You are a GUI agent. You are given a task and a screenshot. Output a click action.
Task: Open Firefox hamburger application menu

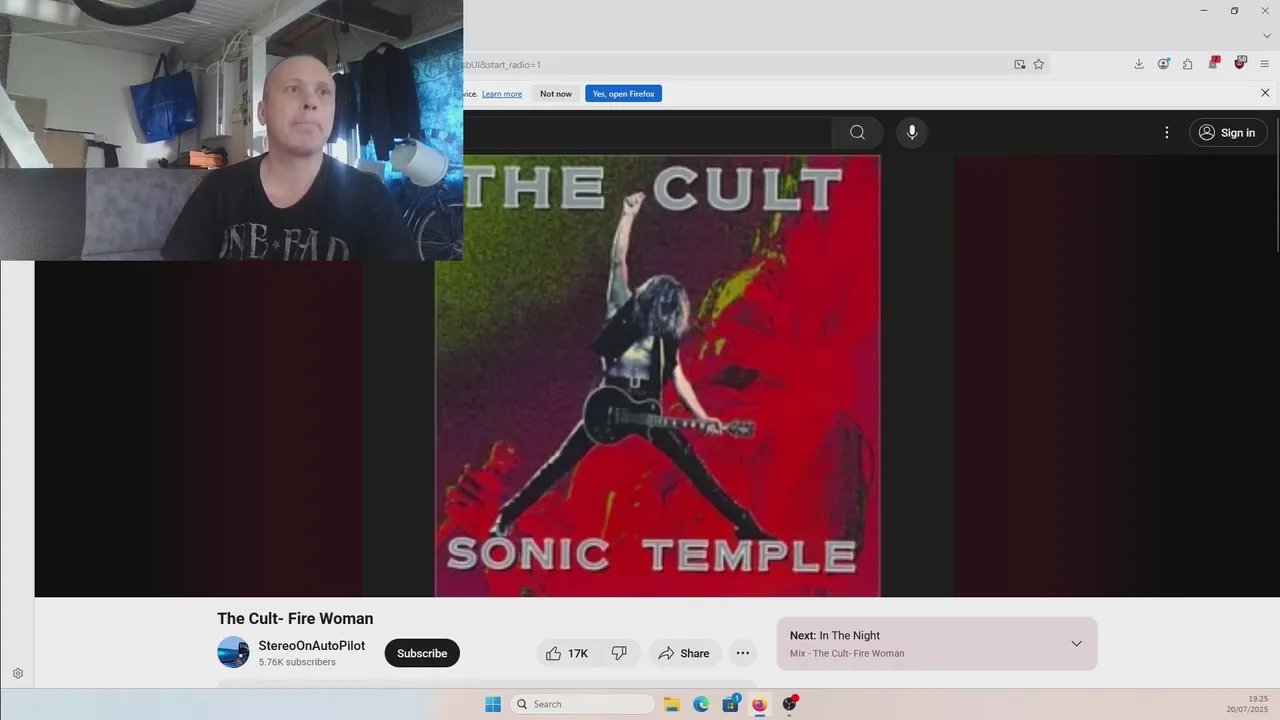click(1265, 64)
